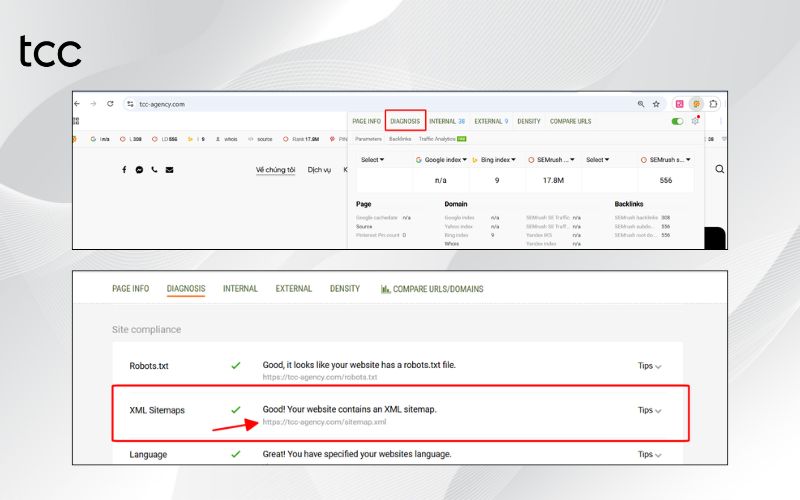Expand Tips for Language row
The height and width of the screenshot is (500, 800).
coord(649,454)
